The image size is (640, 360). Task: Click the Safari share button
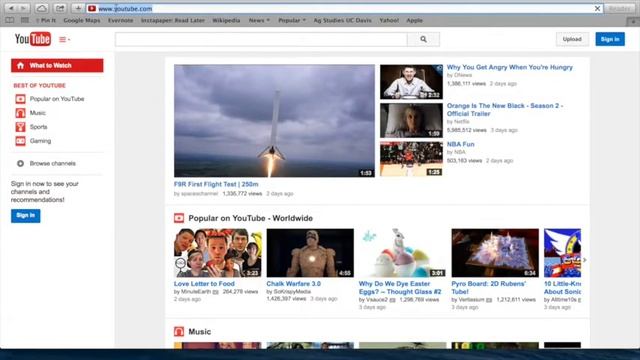[60, 8]
